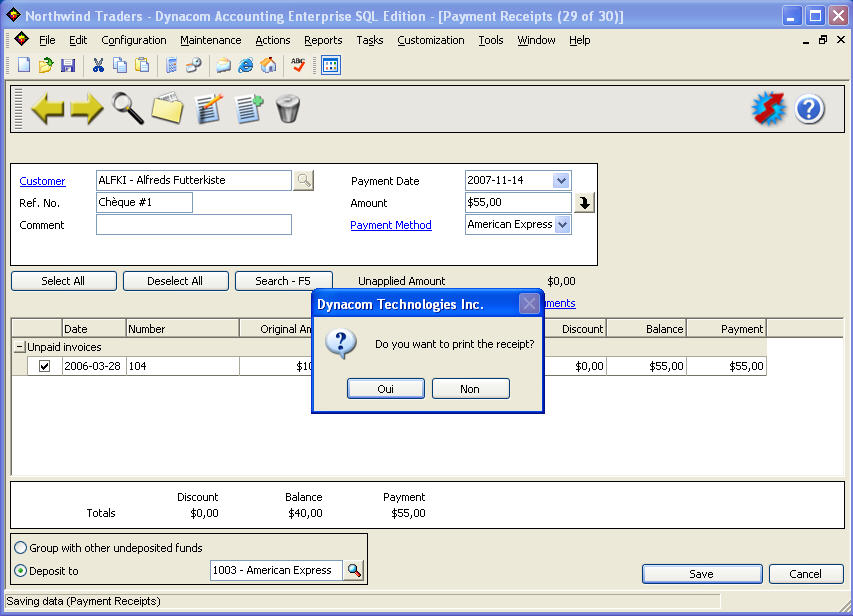This screenshot has width=853, height=616.
Task: Open the American Express payment method dropdown
Action: [x=563, y=224]
